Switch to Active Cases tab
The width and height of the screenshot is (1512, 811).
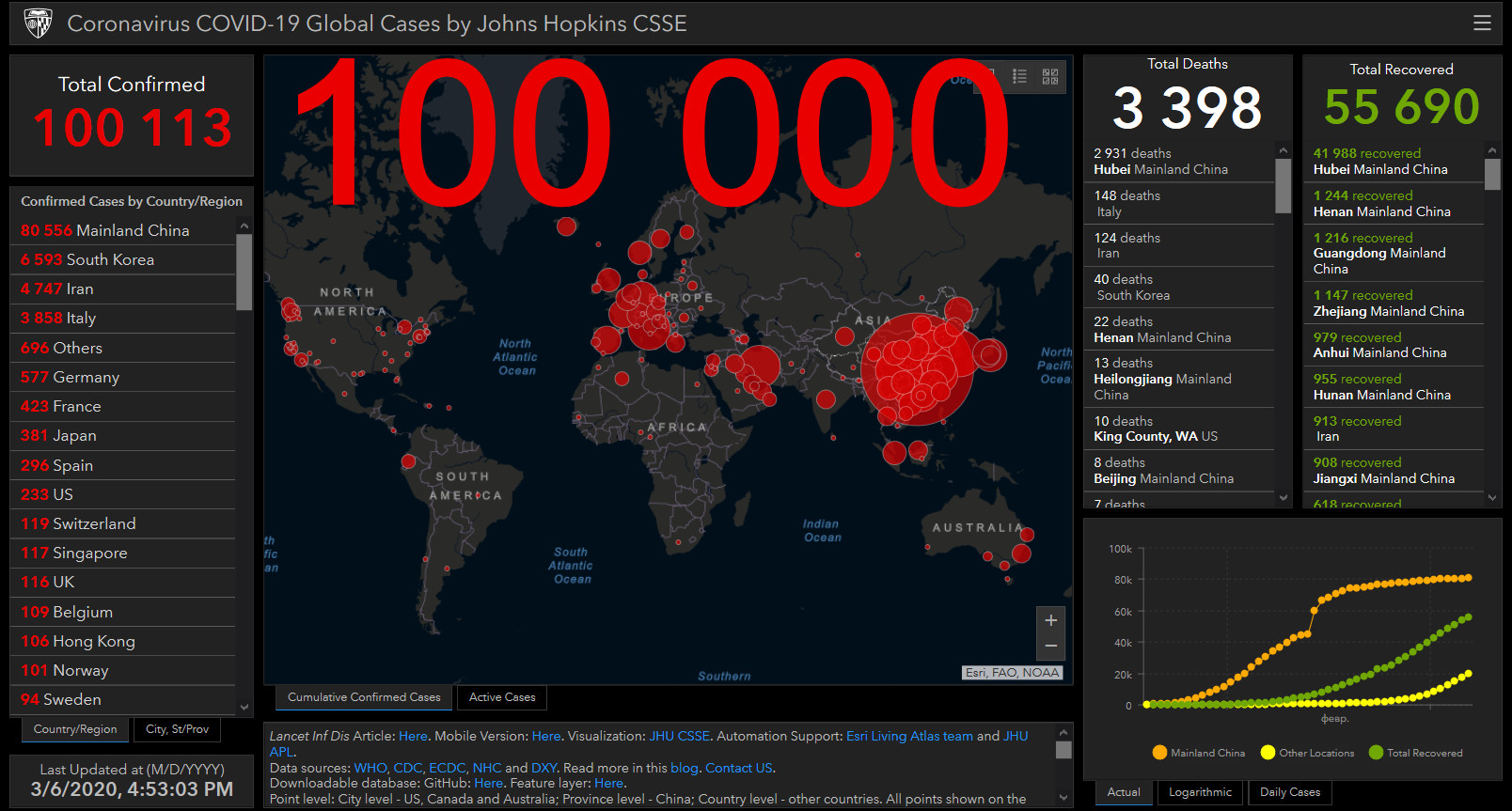click(x=502, y=697)
